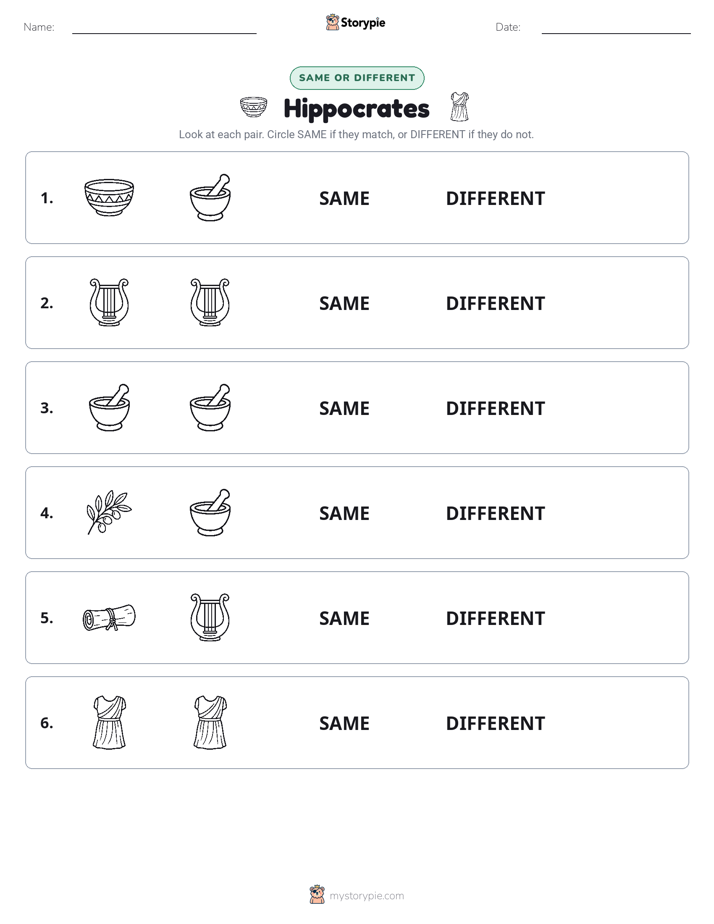The height and width of the screenshot is (924, 714).
Task: Click the Name input line
Action: [164, 28]
